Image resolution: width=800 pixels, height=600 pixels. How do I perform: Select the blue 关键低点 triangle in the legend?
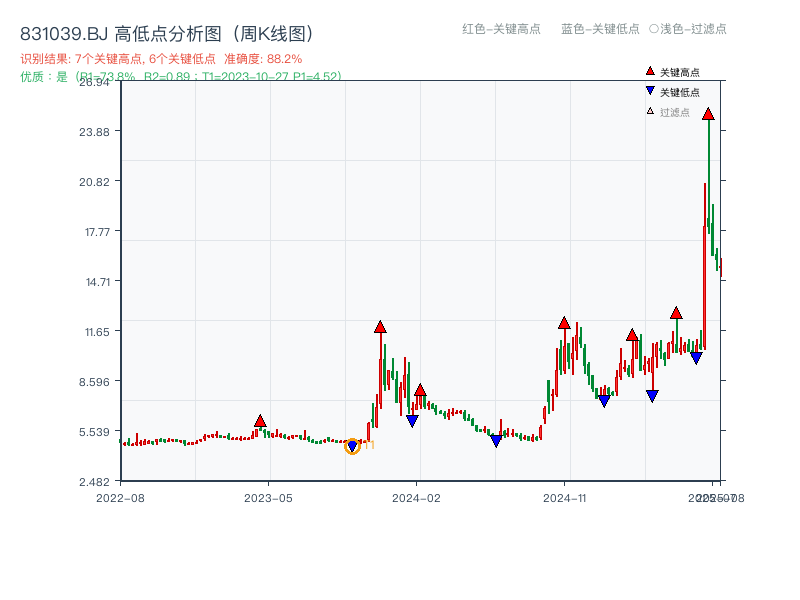click(649, 89)
